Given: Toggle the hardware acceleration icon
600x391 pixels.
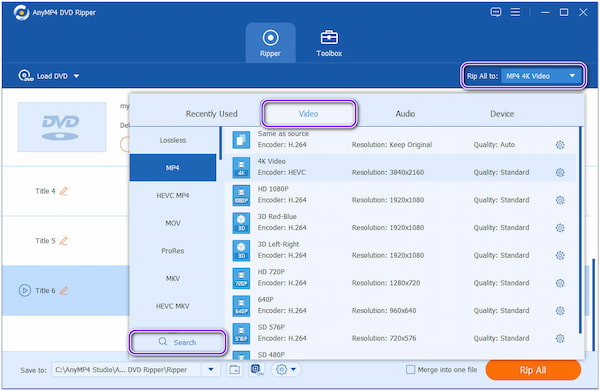Looking at the screenshot, I should tap(257, 370).
